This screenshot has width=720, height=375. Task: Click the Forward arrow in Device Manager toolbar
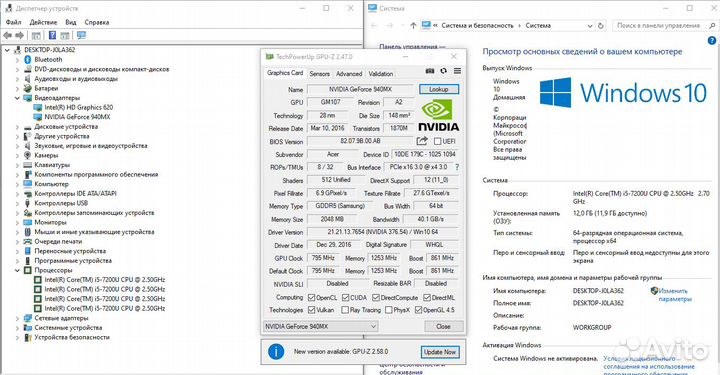(x=19, y=35)
